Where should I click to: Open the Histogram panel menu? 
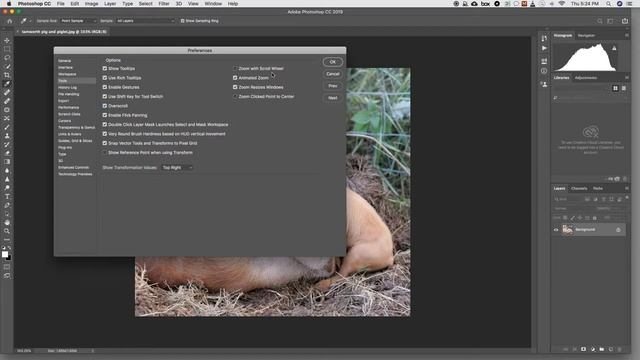point(627,36)
